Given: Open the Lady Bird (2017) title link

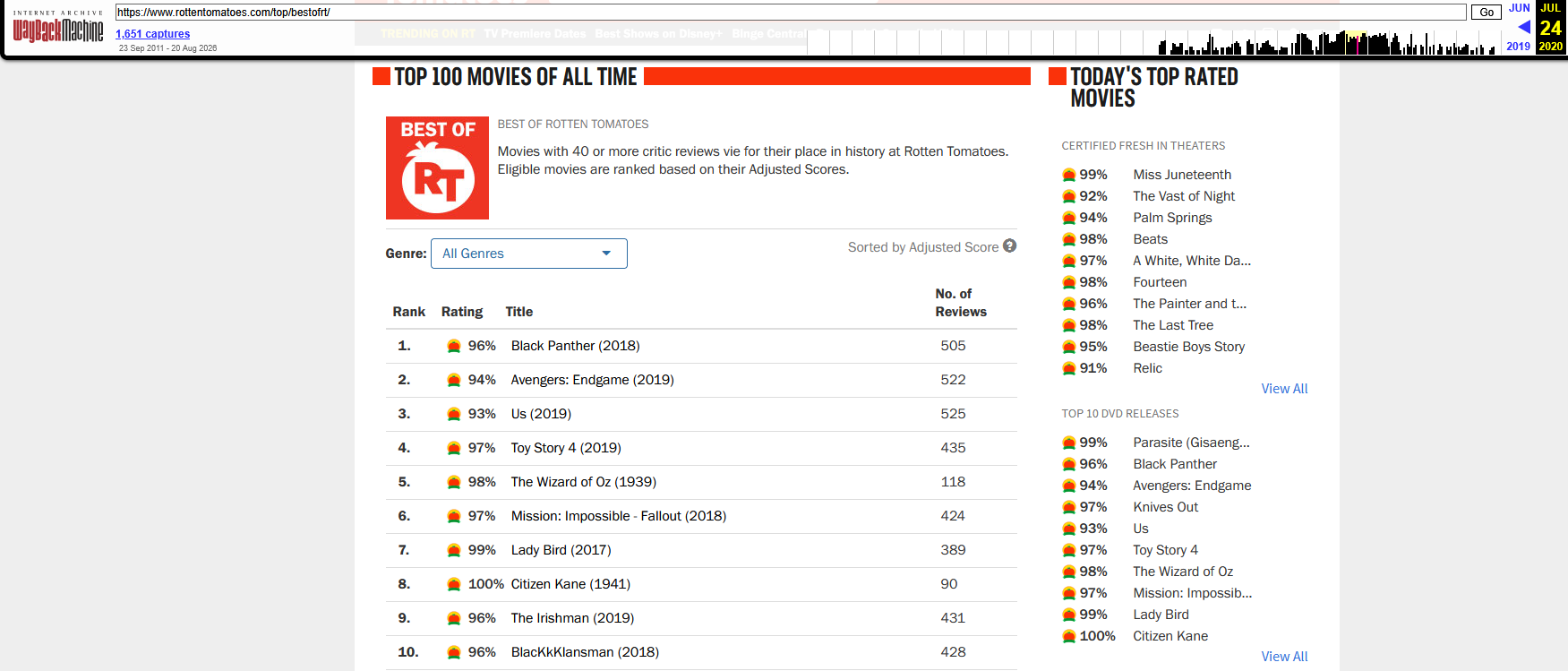Looking at the screenshot, I should coord(561,550).
